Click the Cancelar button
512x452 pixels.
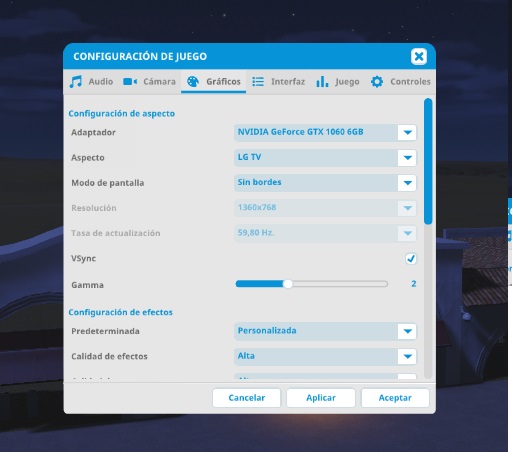coord(247,398)
